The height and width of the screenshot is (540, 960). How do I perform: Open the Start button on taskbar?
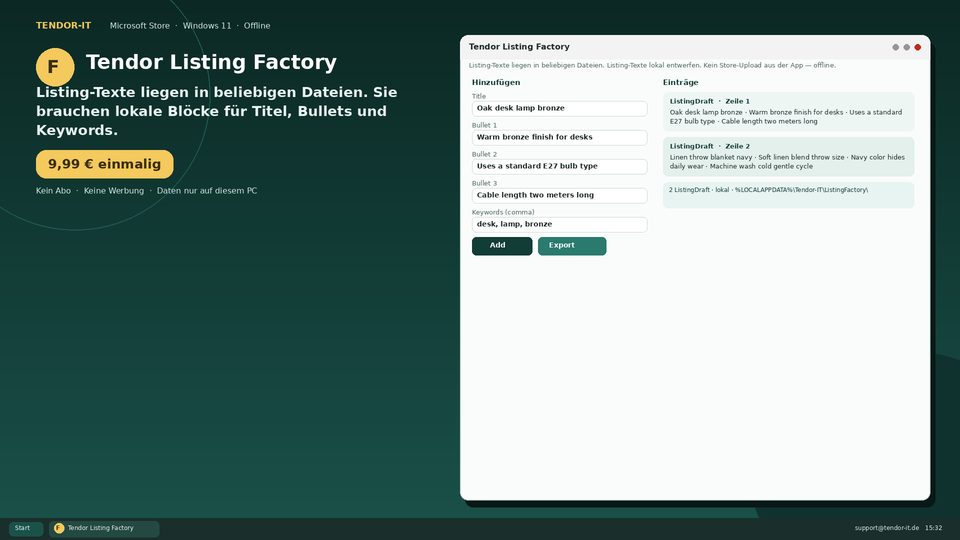pos(26,528)
